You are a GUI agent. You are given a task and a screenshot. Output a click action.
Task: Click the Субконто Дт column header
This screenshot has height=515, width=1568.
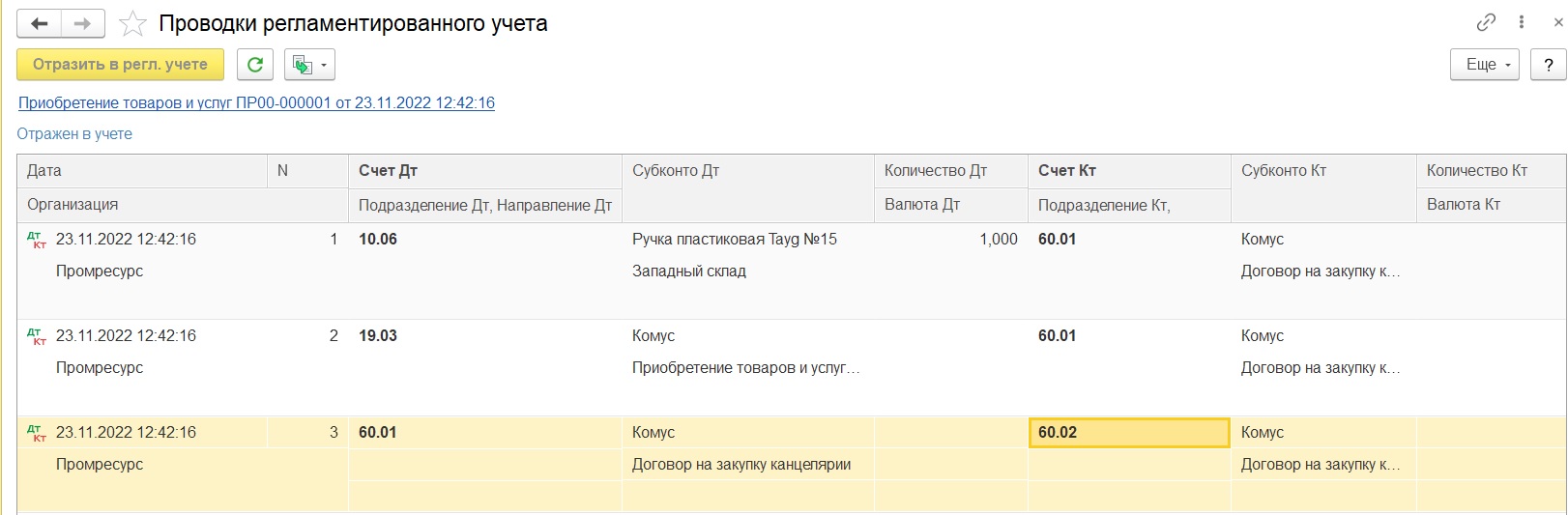point(747,171)
